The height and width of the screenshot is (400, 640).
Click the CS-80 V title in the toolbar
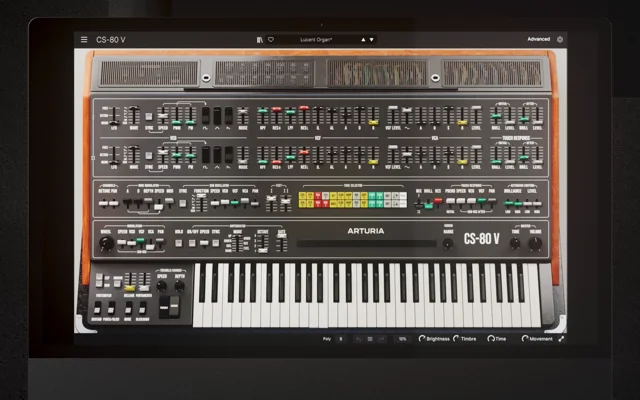[111, 40]
